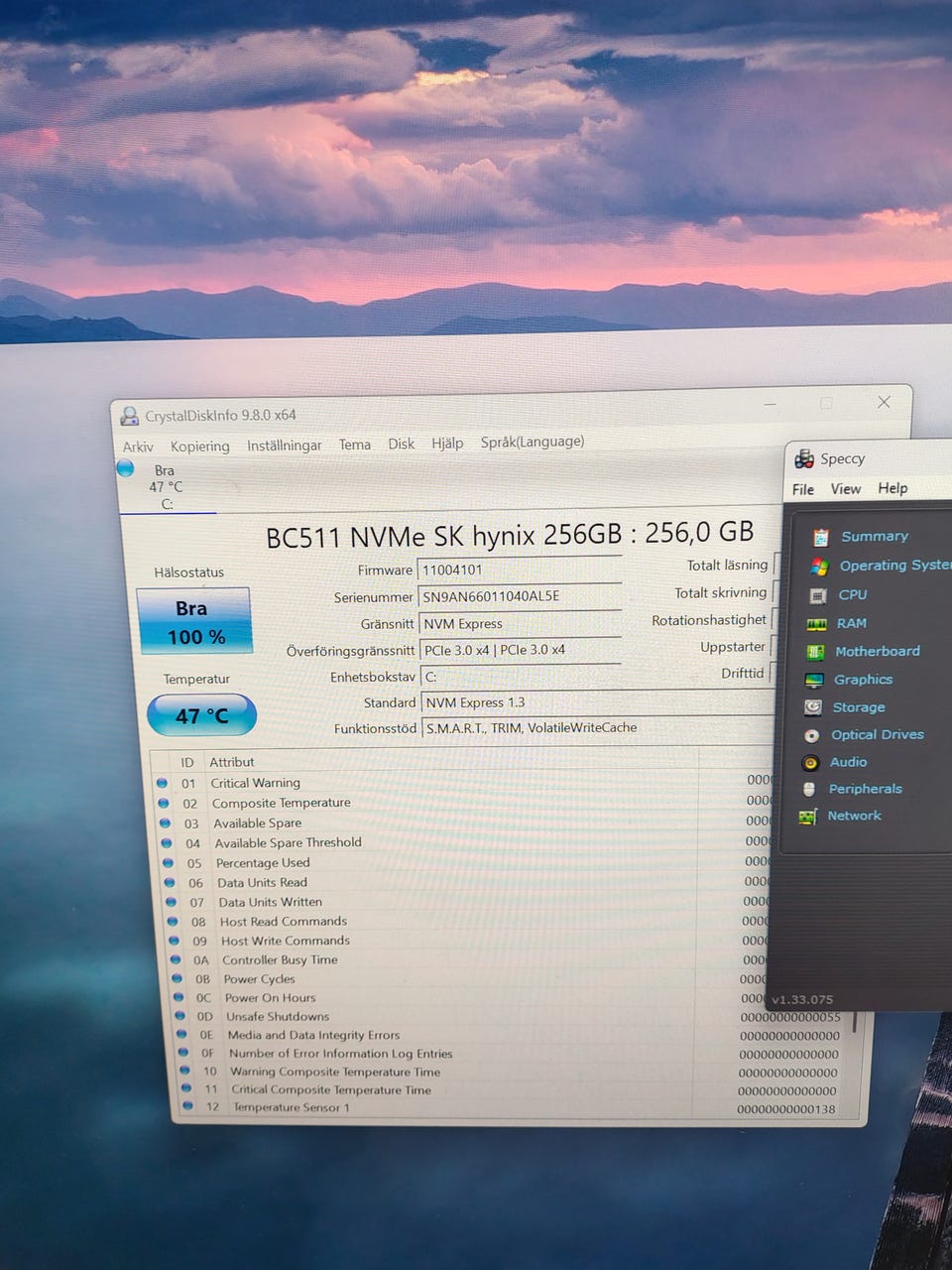
Task: Click the CPU icon in Speccy
Action: coord(818,595)
